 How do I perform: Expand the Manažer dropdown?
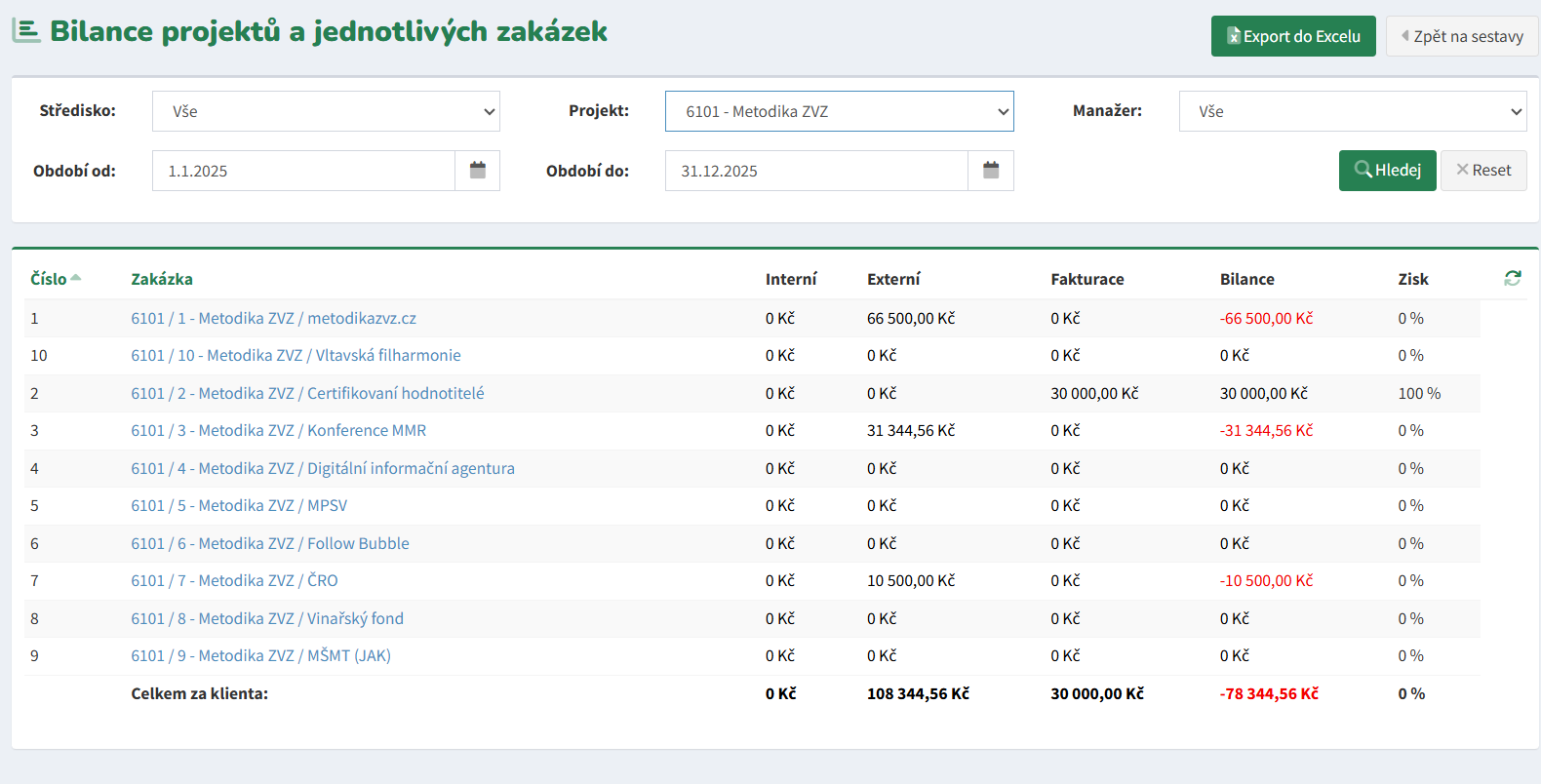[x=1352, y=111]
